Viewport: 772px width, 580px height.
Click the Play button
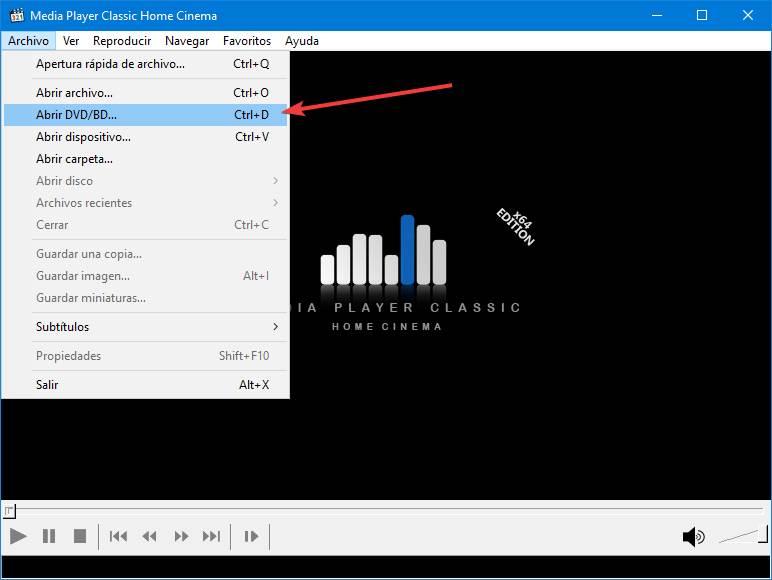(18, 536)
